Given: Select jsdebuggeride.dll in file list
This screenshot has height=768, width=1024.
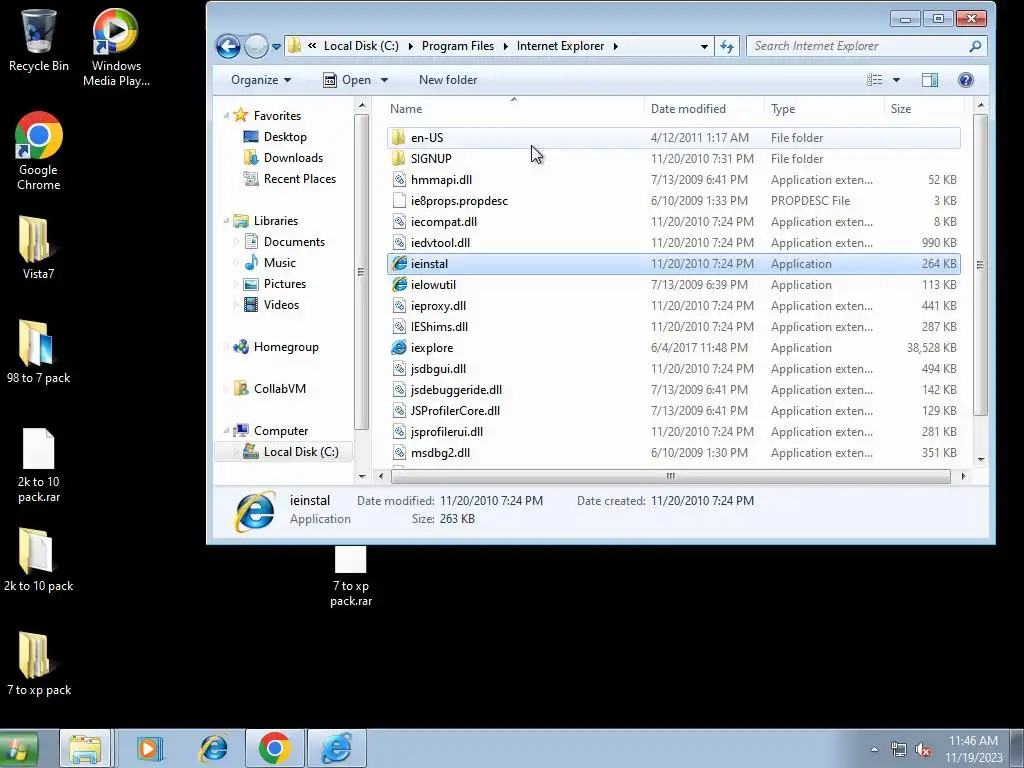Looking at the screenshot, I should pos(456,390).
